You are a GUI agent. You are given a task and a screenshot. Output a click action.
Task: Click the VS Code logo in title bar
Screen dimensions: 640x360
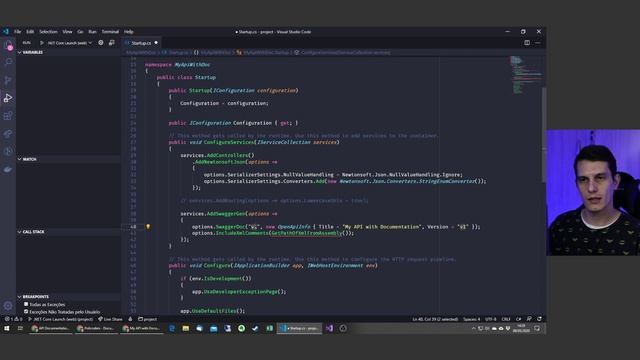click(x=6, y=31)
